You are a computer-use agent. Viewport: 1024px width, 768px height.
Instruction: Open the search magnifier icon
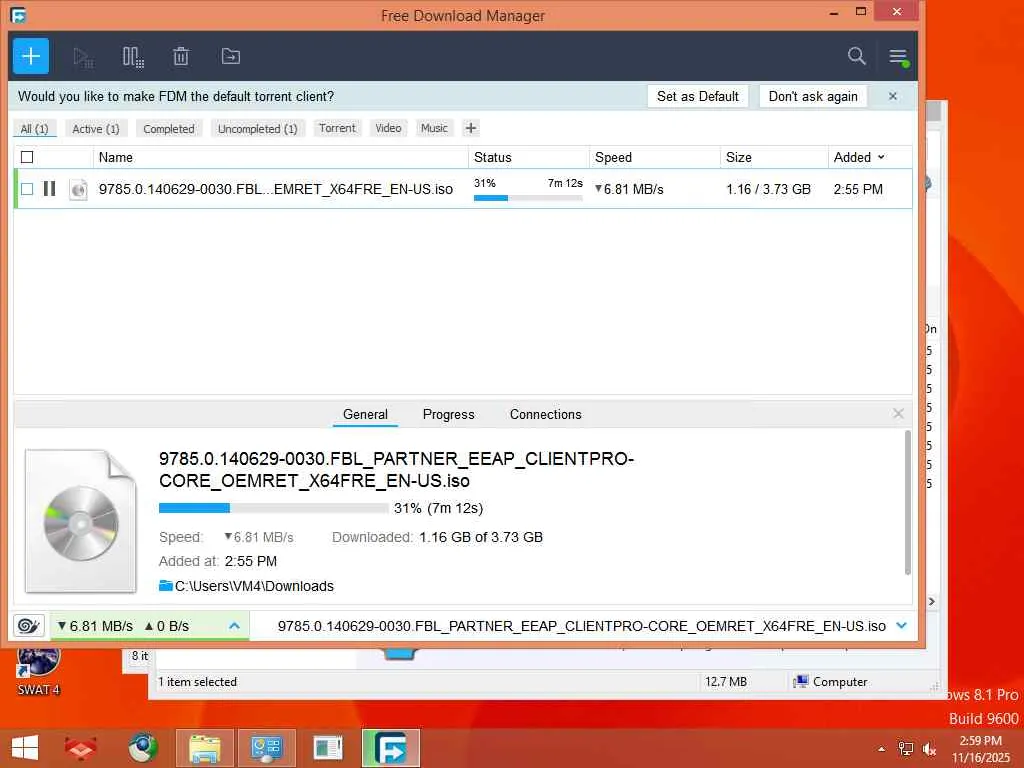tap(856, 56)
